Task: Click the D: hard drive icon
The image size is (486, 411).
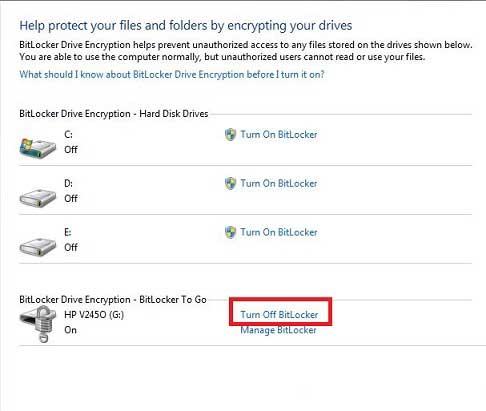Action: click(x=38, y=198)
